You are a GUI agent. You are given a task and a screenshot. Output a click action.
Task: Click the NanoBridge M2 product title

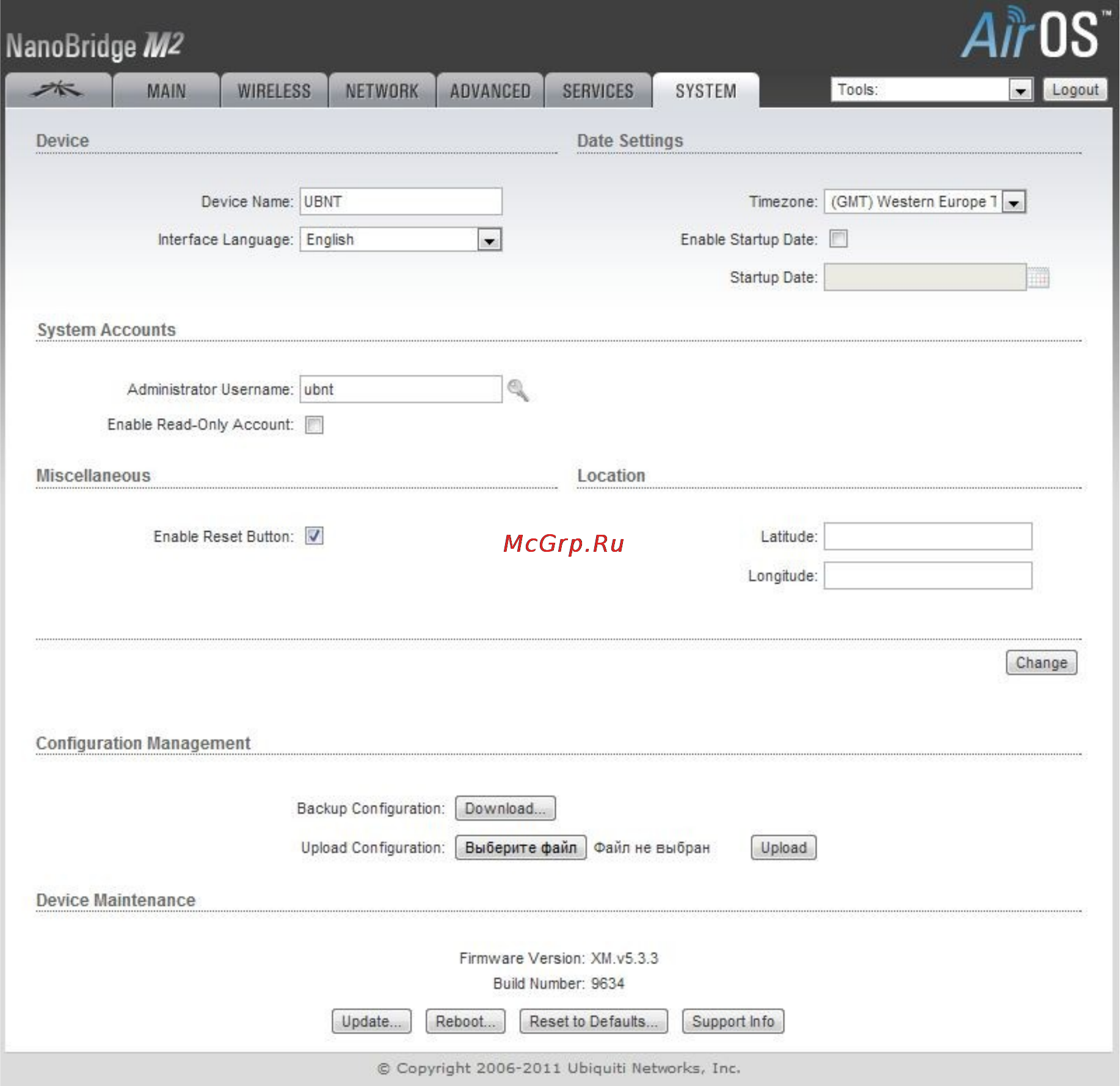tap(95, 46)
